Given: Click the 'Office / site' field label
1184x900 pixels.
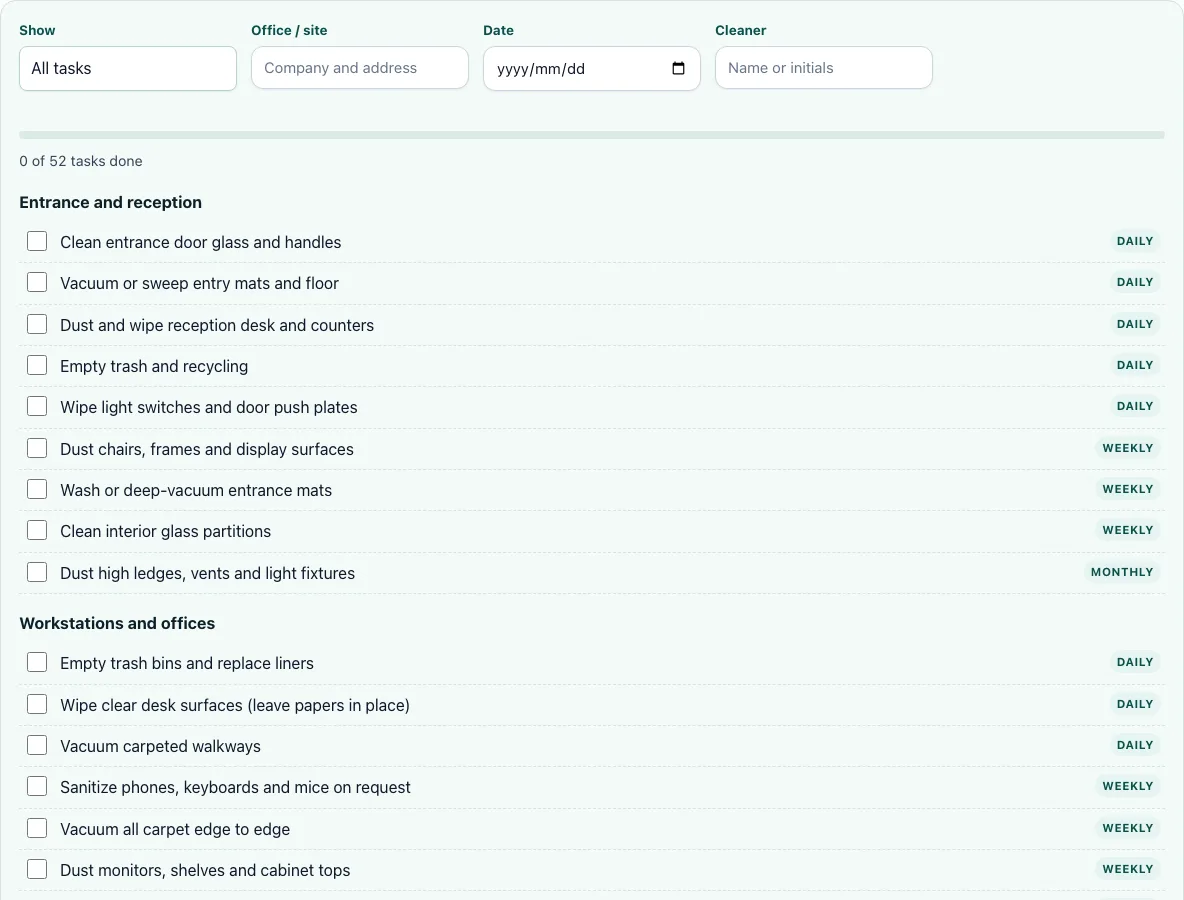Looking at the screenshot, I should (x=289, y=30).
